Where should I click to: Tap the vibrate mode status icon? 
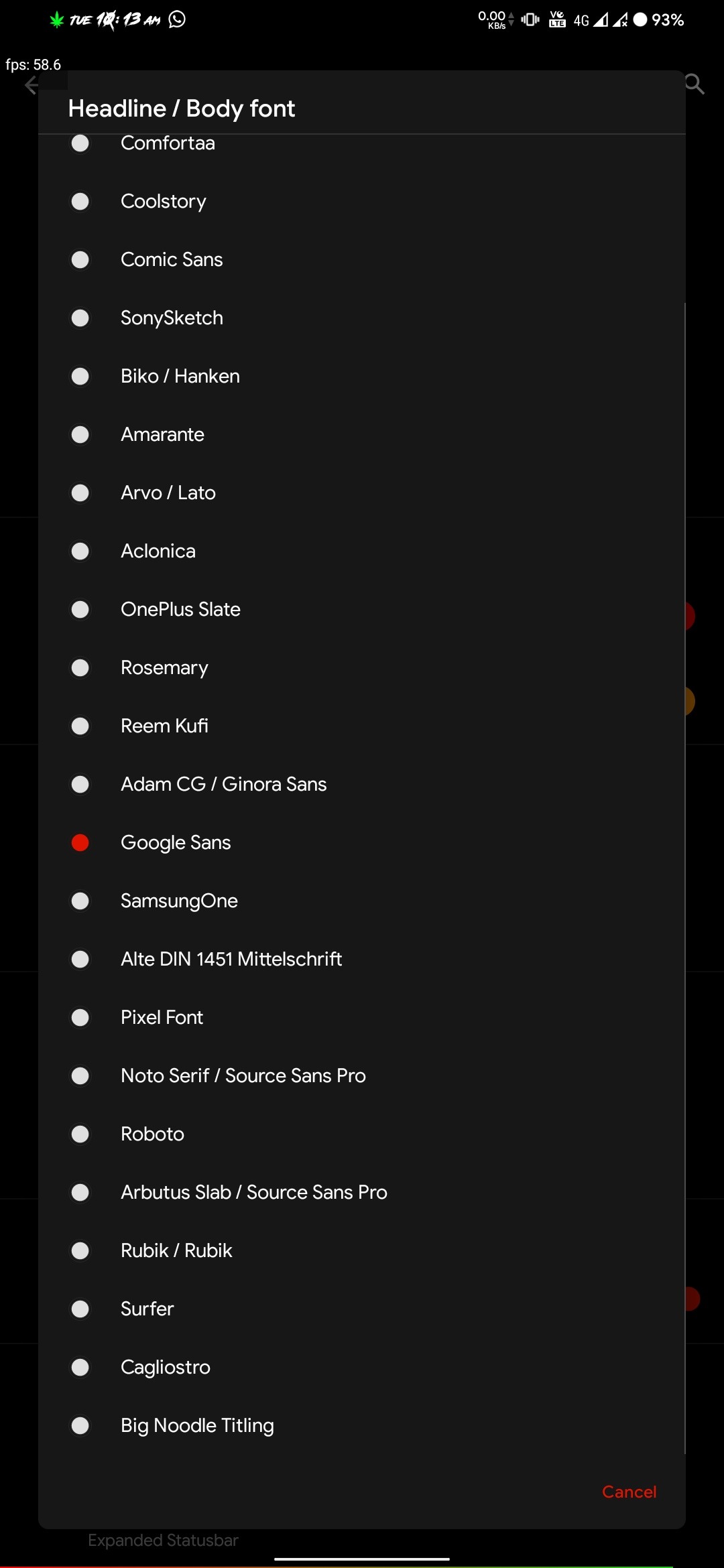[x=530, y=19]
